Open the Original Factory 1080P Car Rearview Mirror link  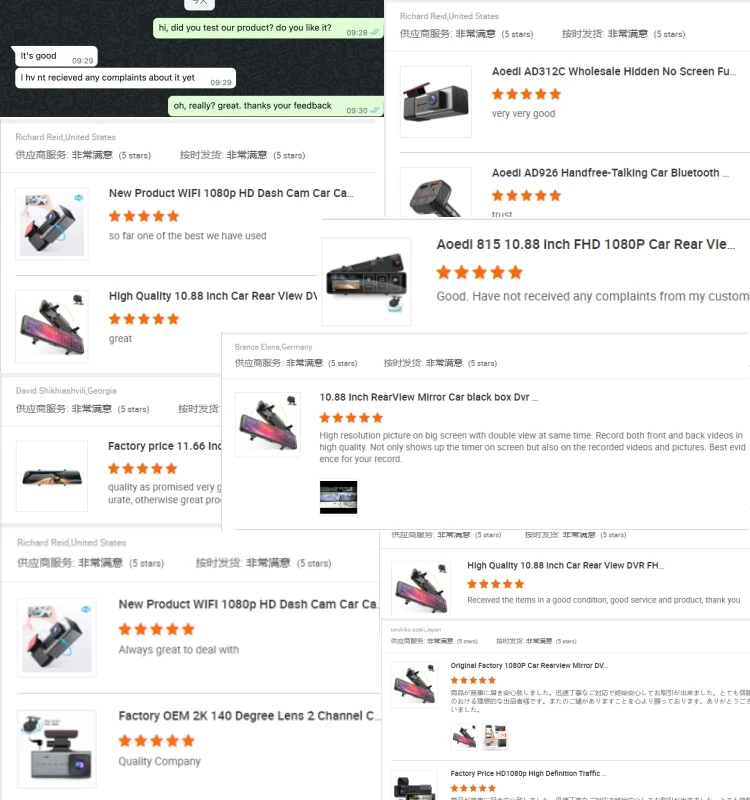coord(529,665)
